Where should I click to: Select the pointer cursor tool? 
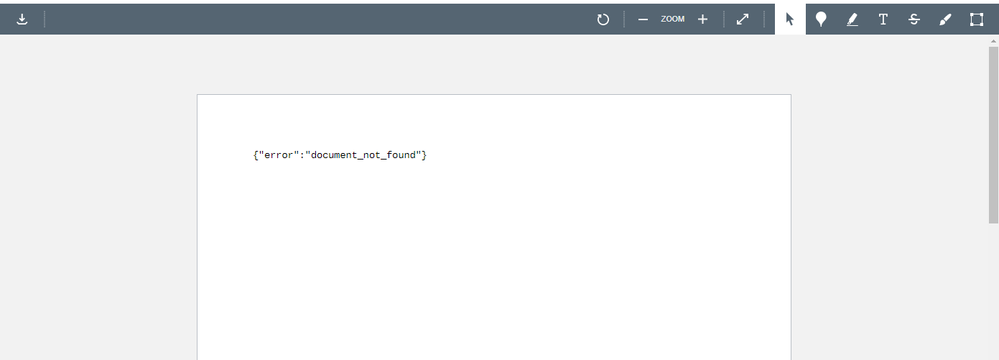click(790, 19)
